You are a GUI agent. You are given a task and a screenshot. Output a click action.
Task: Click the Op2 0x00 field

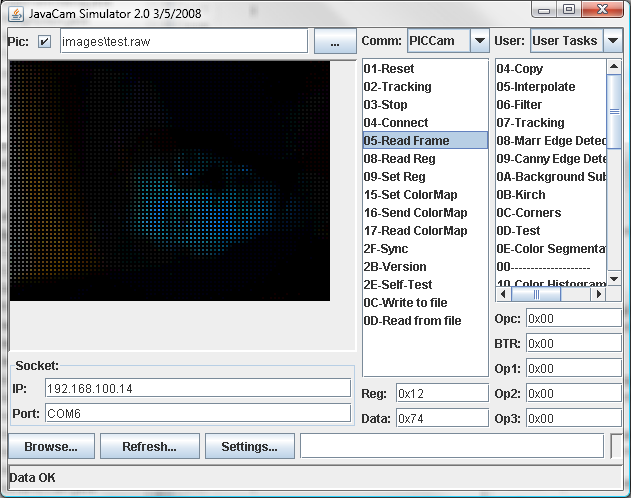tap(574, 393)
